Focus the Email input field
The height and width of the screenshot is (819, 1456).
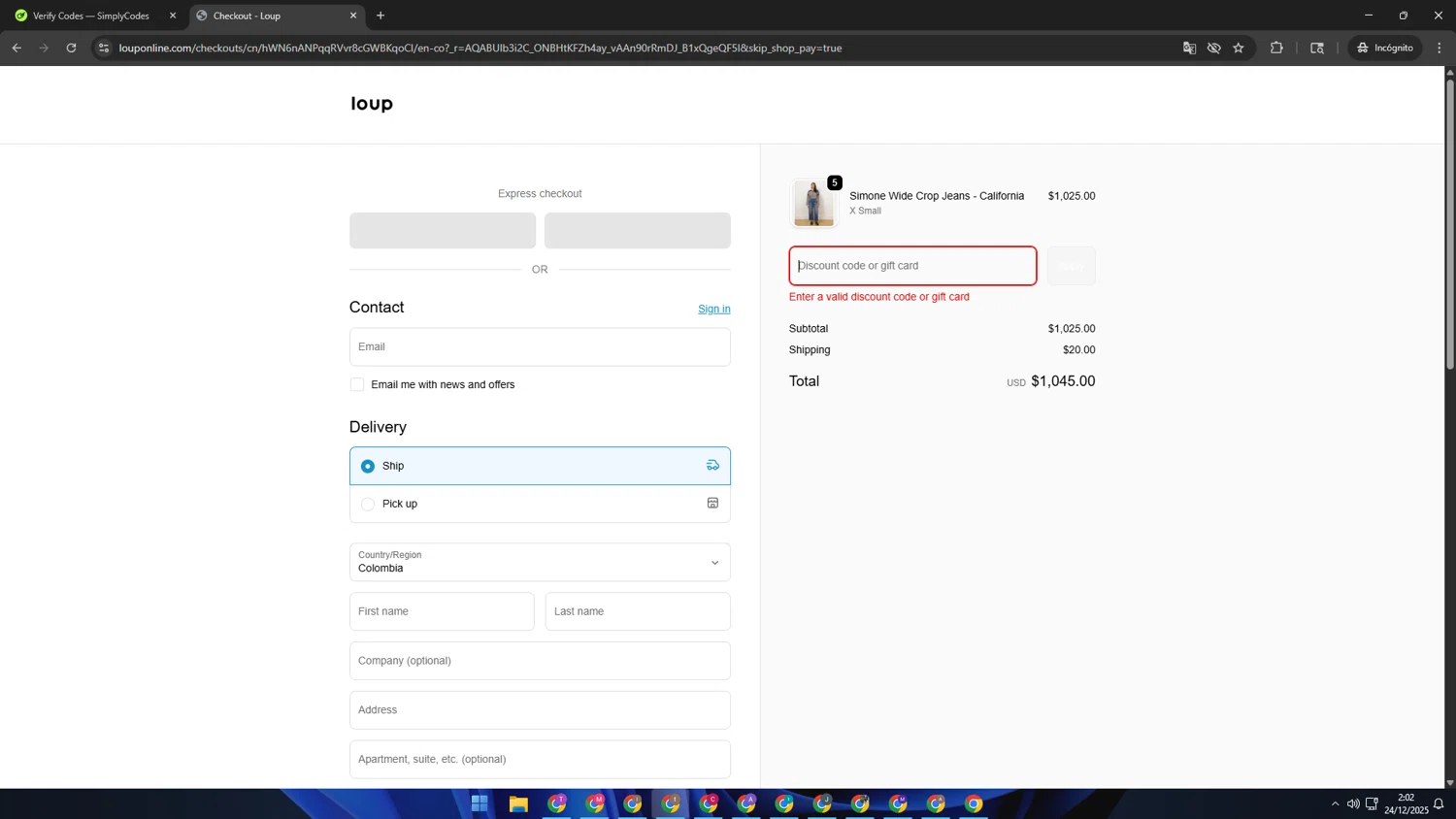540,346
